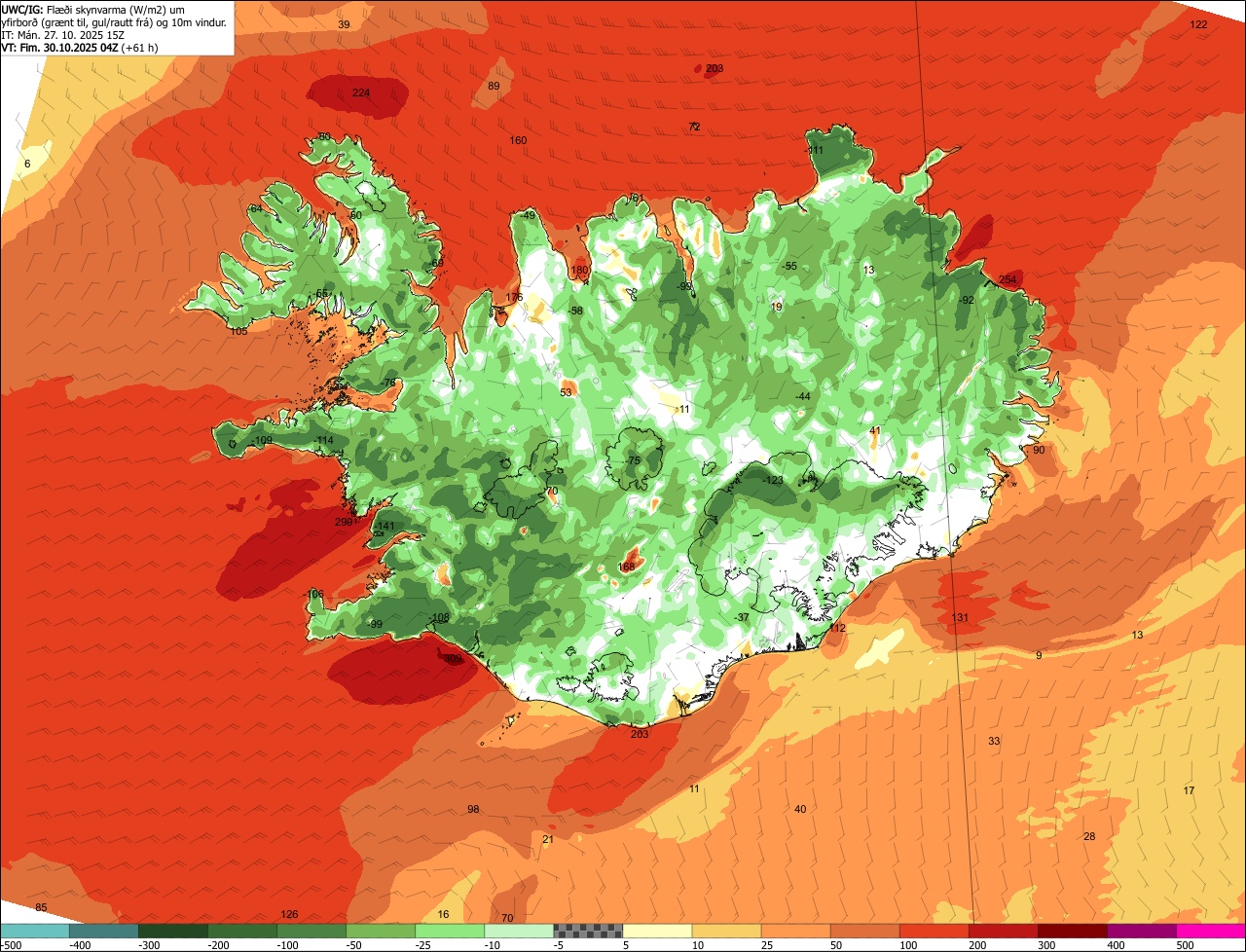
Task: Click the value 33 on the map
Action: pyautogui.click(x=994, y=741)
